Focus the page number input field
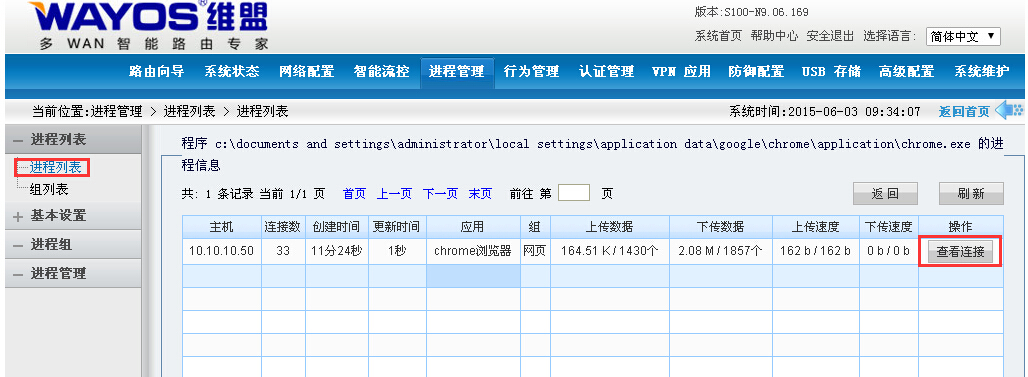The height and width of the screenshot is (377, 1028). point(574,193)
